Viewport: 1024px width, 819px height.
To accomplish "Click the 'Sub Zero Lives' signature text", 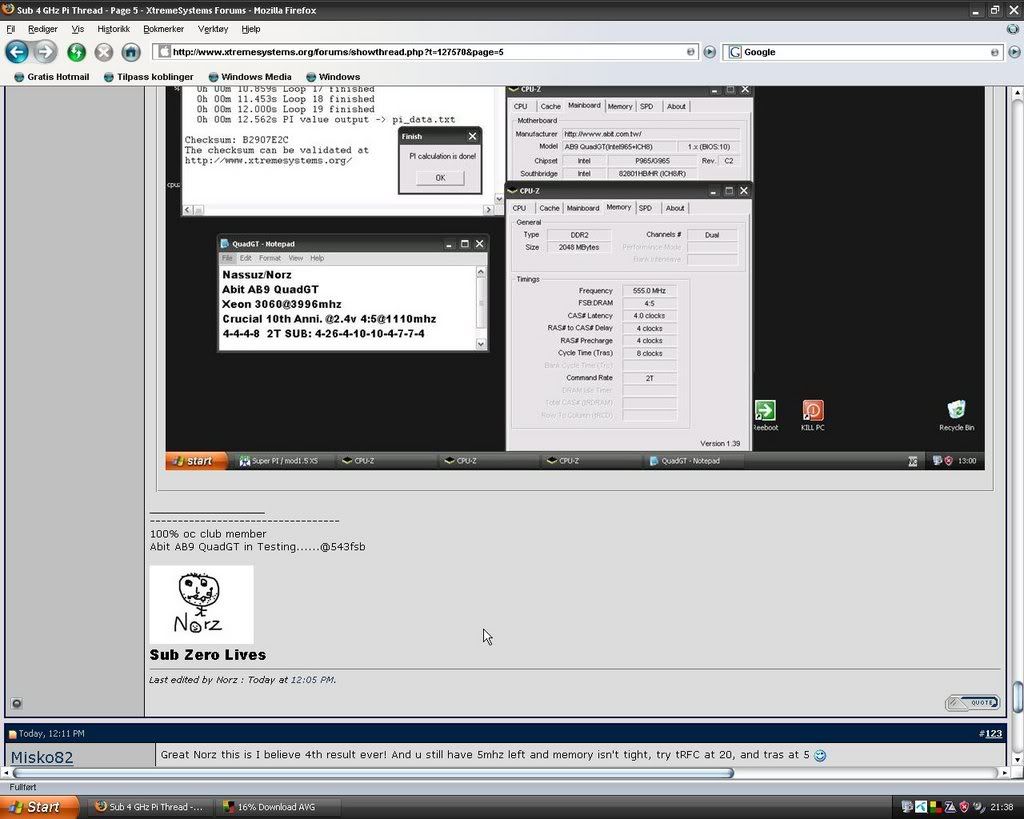I will click(x=208, y=654).
